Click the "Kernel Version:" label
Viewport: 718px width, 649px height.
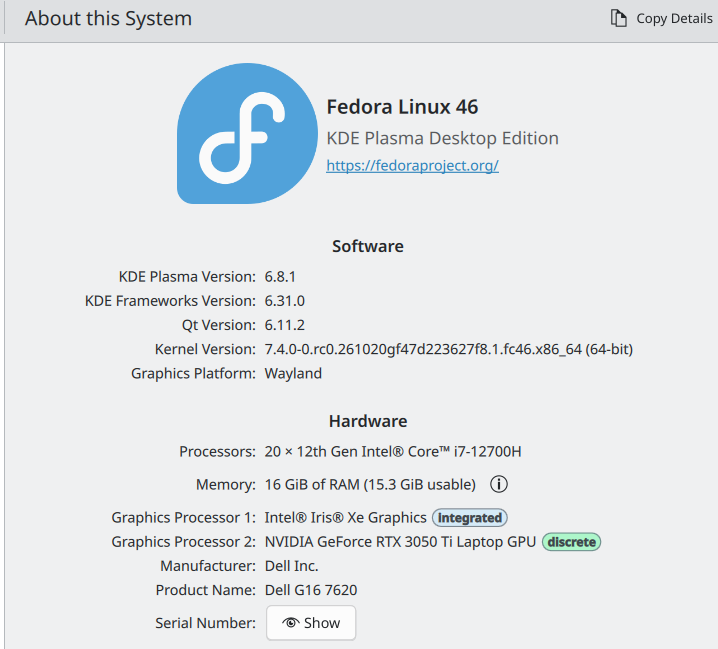205,349
